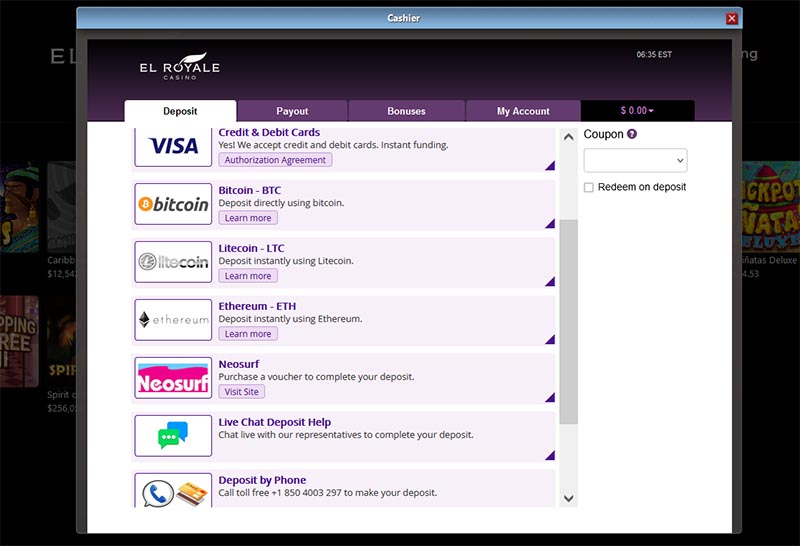Viewport: 800px width, 546px height.
Task: Expand the Neosurf row corner arrow
Action: (550, 398)
